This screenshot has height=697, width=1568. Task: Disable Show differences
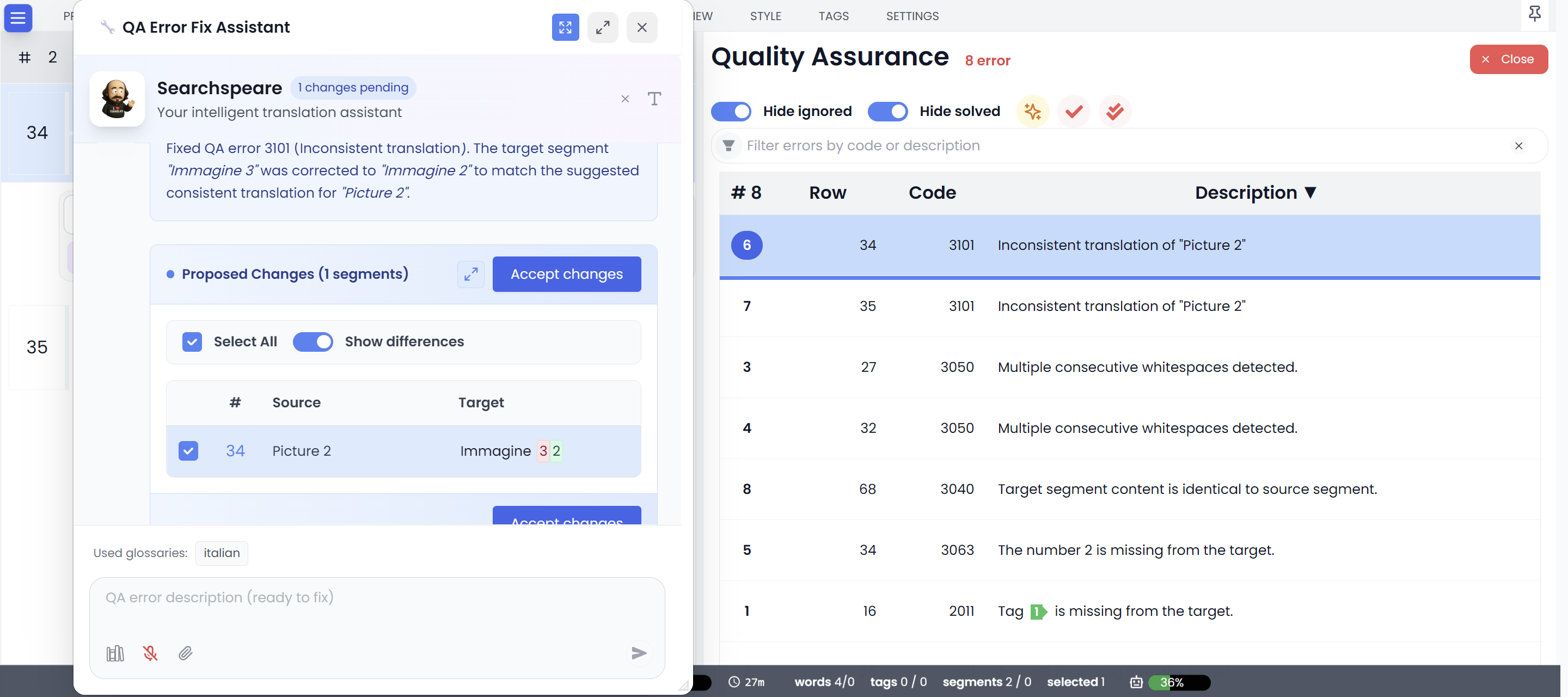tap(313, 341)
